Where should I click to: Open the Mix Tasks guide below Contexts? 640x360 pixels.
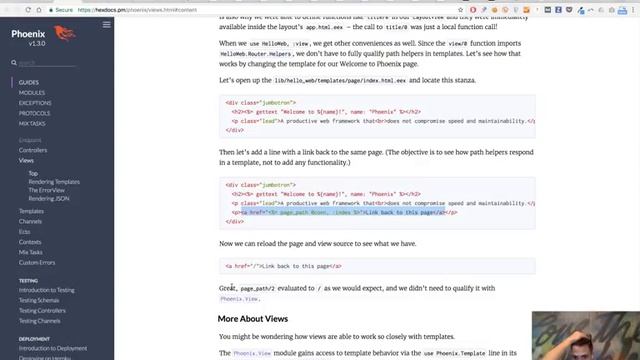tap(31, 252)
